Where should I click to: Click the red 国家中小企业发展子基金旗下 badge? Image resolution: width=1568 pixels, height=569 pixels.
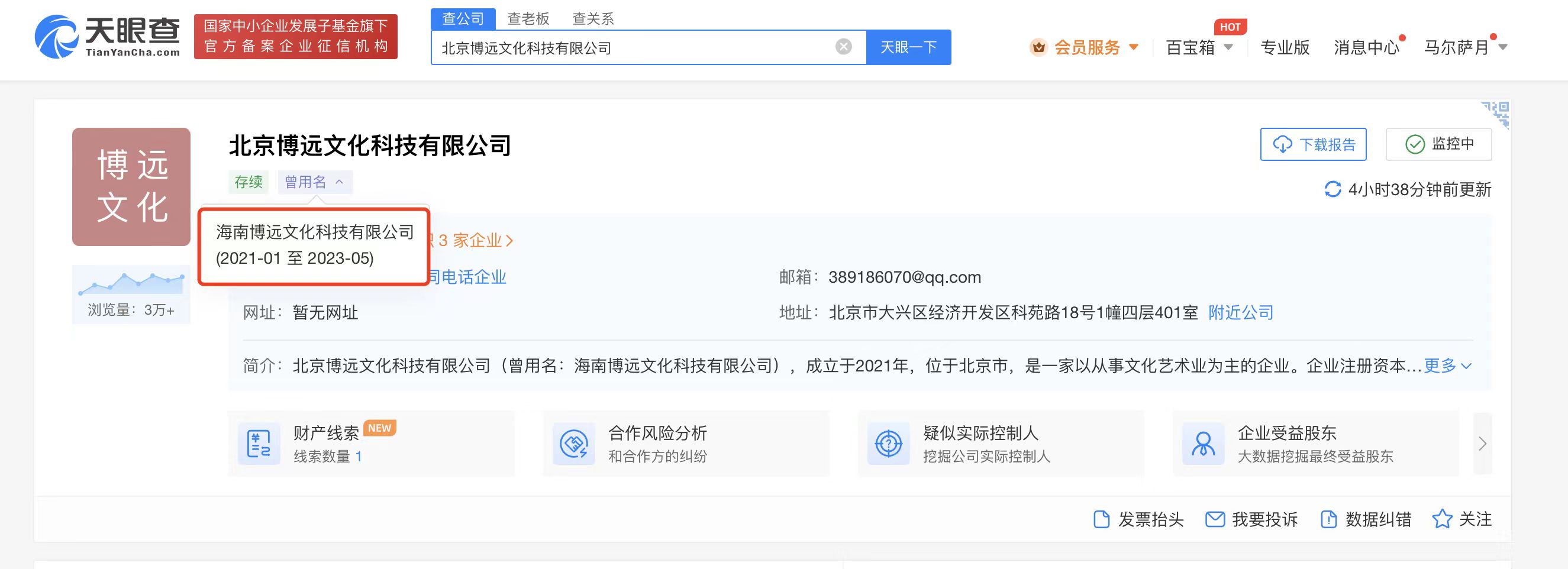[x=296, y=37]
